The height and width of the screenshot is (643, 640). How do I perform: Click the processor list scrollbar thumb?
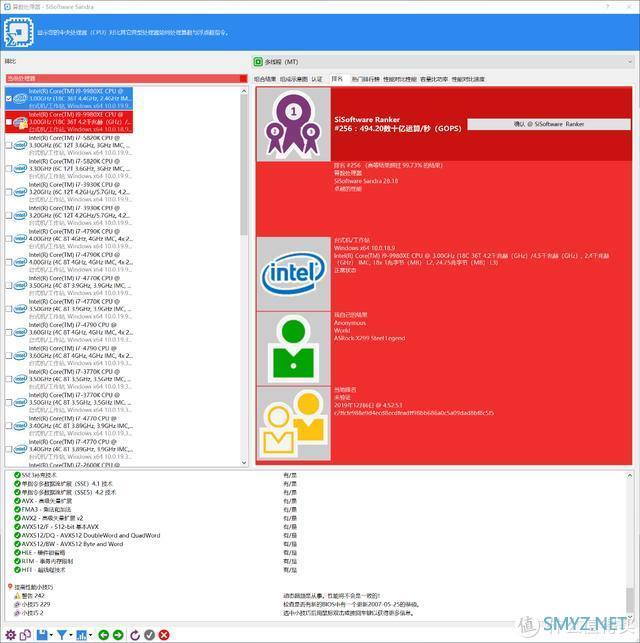[x=244, y=166]
